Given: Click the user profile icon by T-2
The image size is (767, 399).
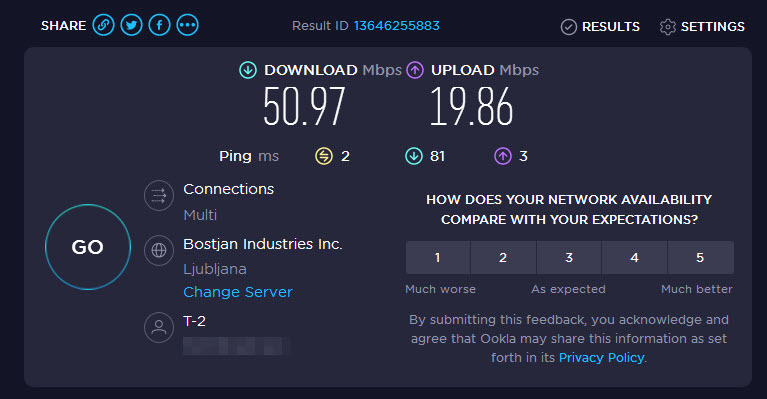Looking at the screenshot, I should [x=159, y=327].
